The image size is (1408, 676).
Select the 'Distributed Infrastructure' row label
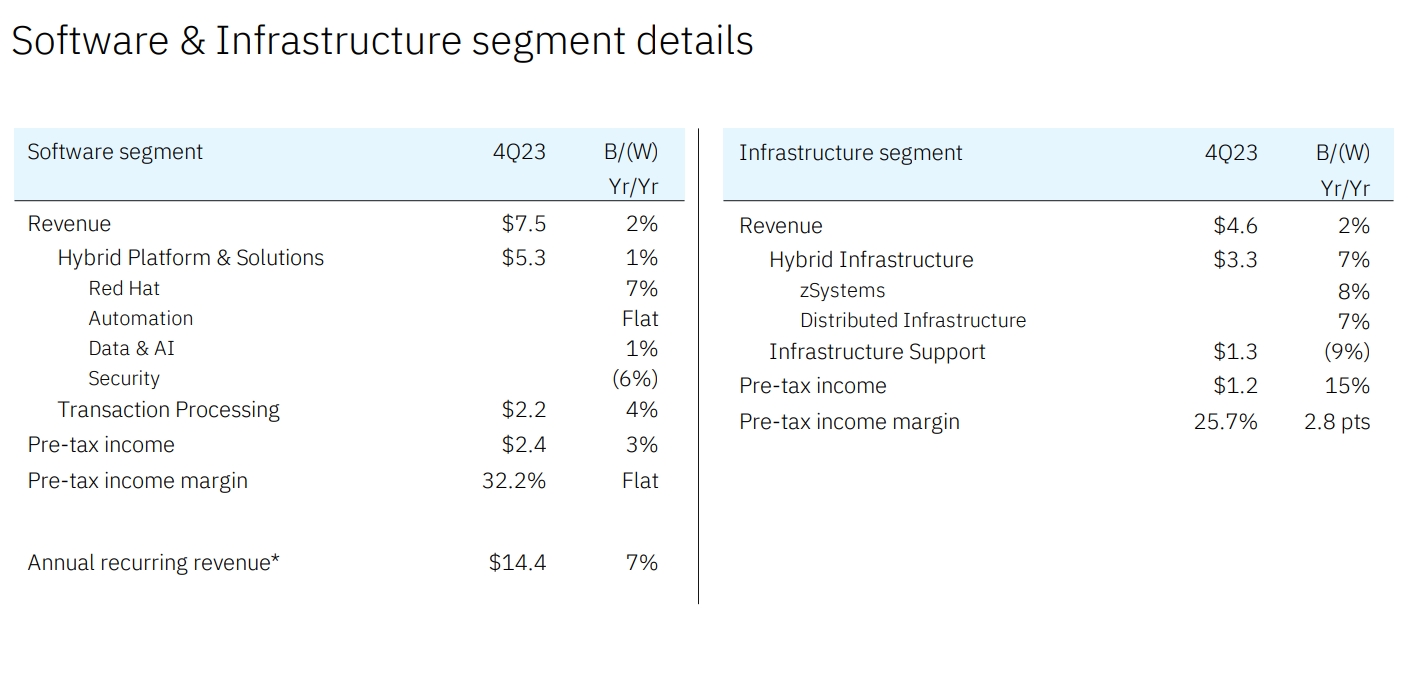pos(913,321)
